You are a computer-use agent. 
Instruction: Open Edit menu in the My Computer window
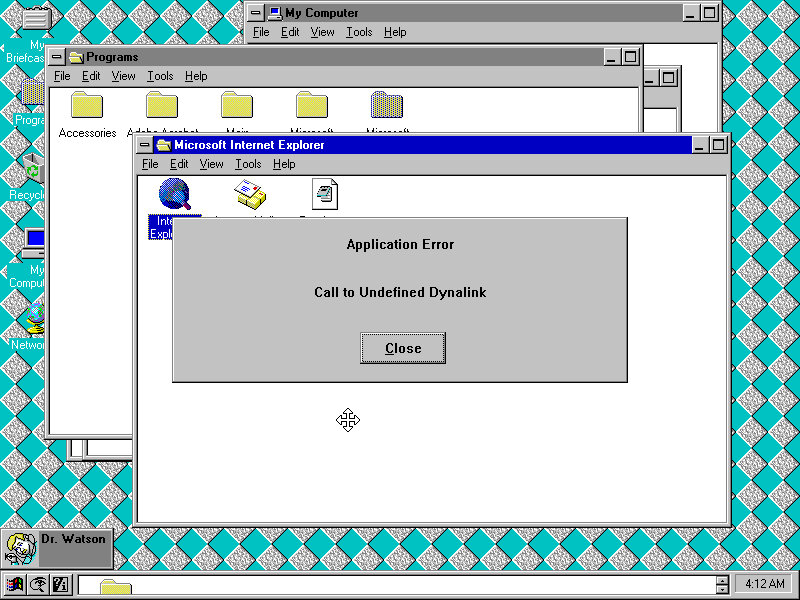tap(290, 32)
